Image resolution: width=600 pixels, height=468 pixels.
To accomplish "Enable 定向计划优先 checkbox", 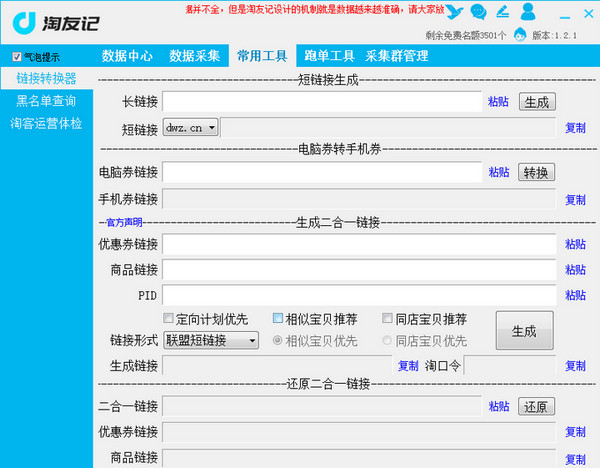I will coord(168,319).
